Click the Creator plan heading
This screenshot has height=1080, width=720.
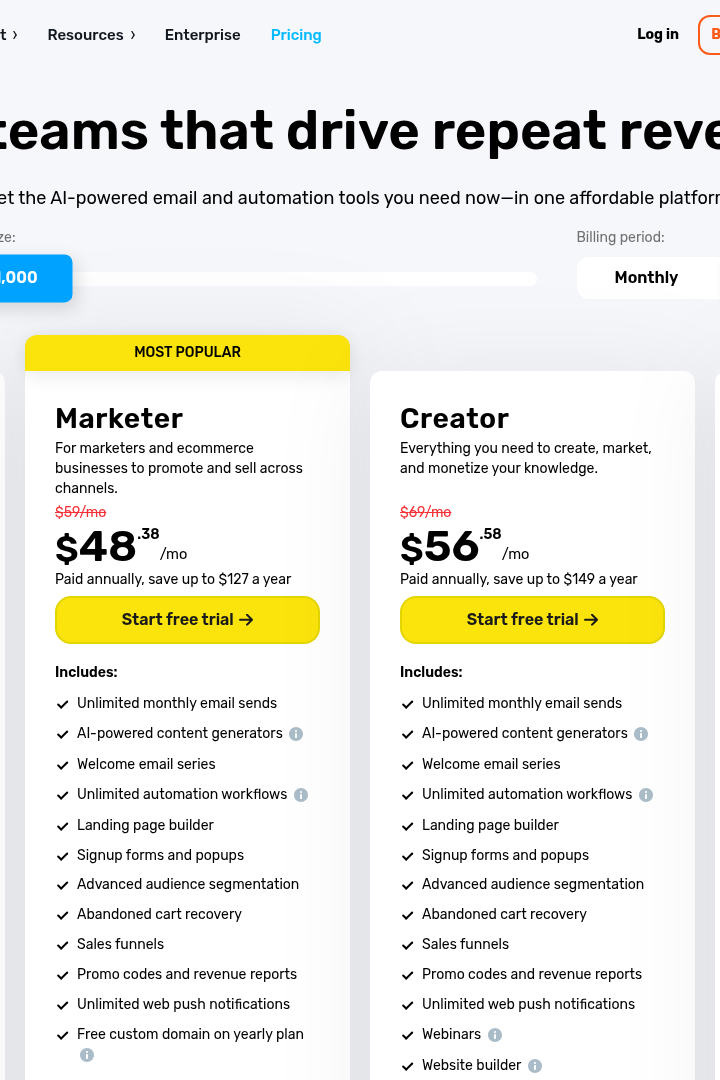[x=454, y=418]
